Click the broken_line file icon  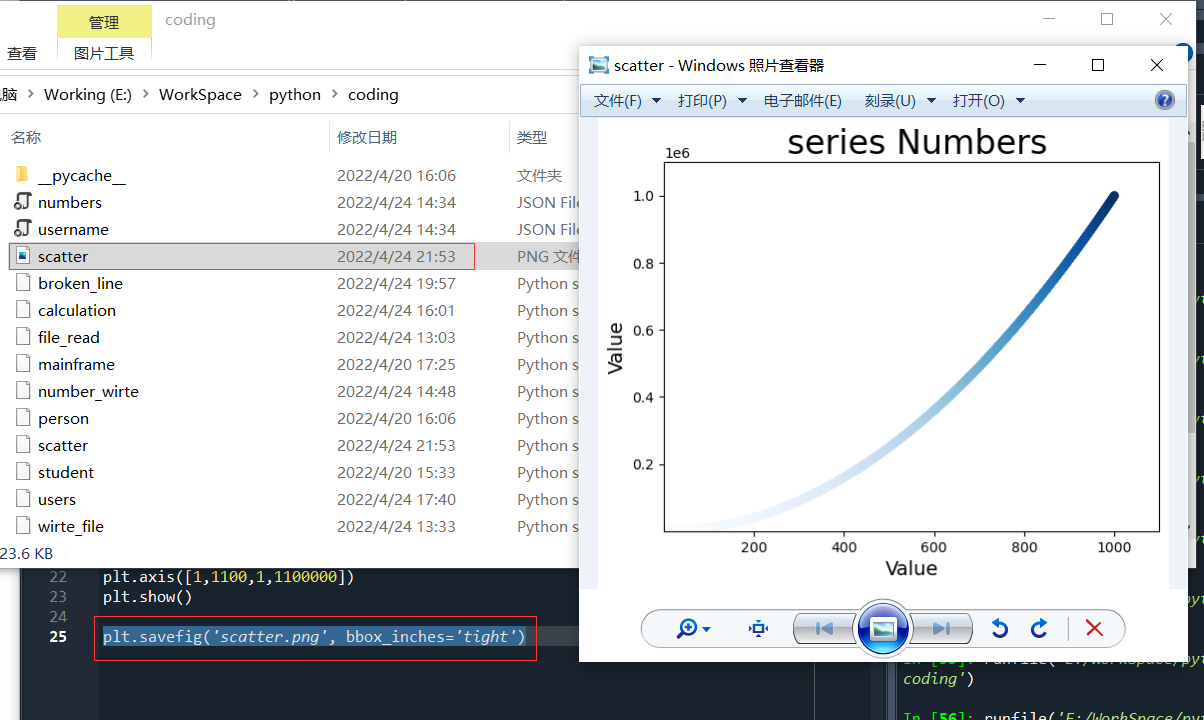tap(22, 283)
